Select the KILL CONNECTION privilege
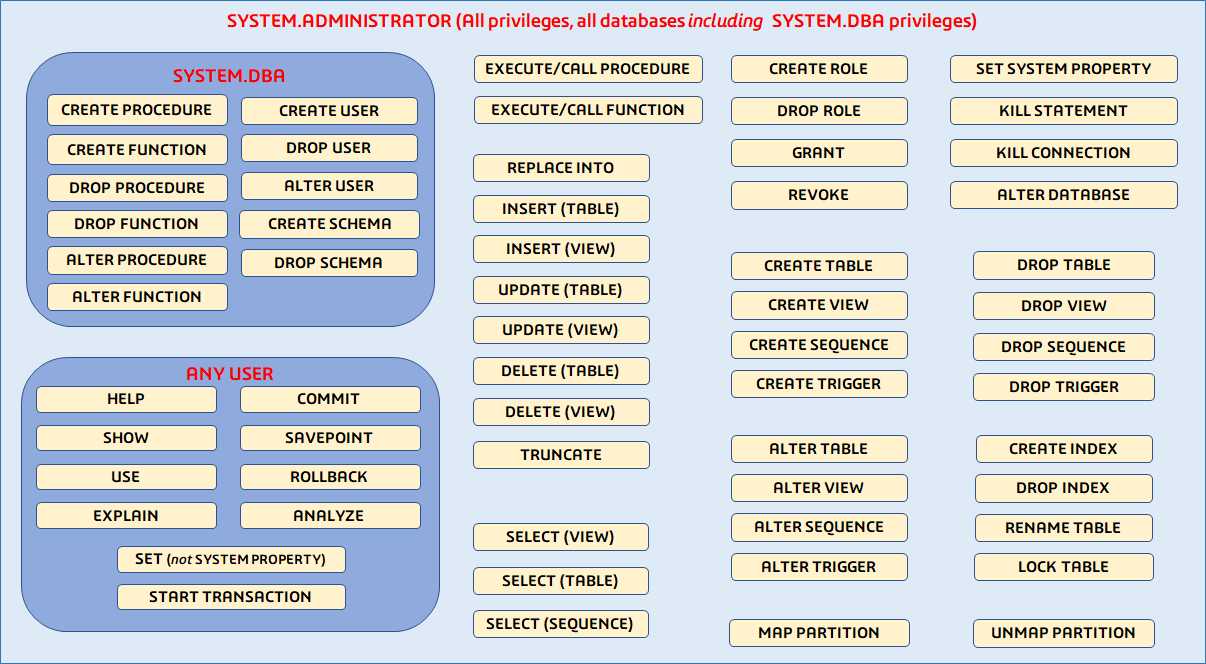Viewport: 1206px width, 664px height. pos(1063,153)
